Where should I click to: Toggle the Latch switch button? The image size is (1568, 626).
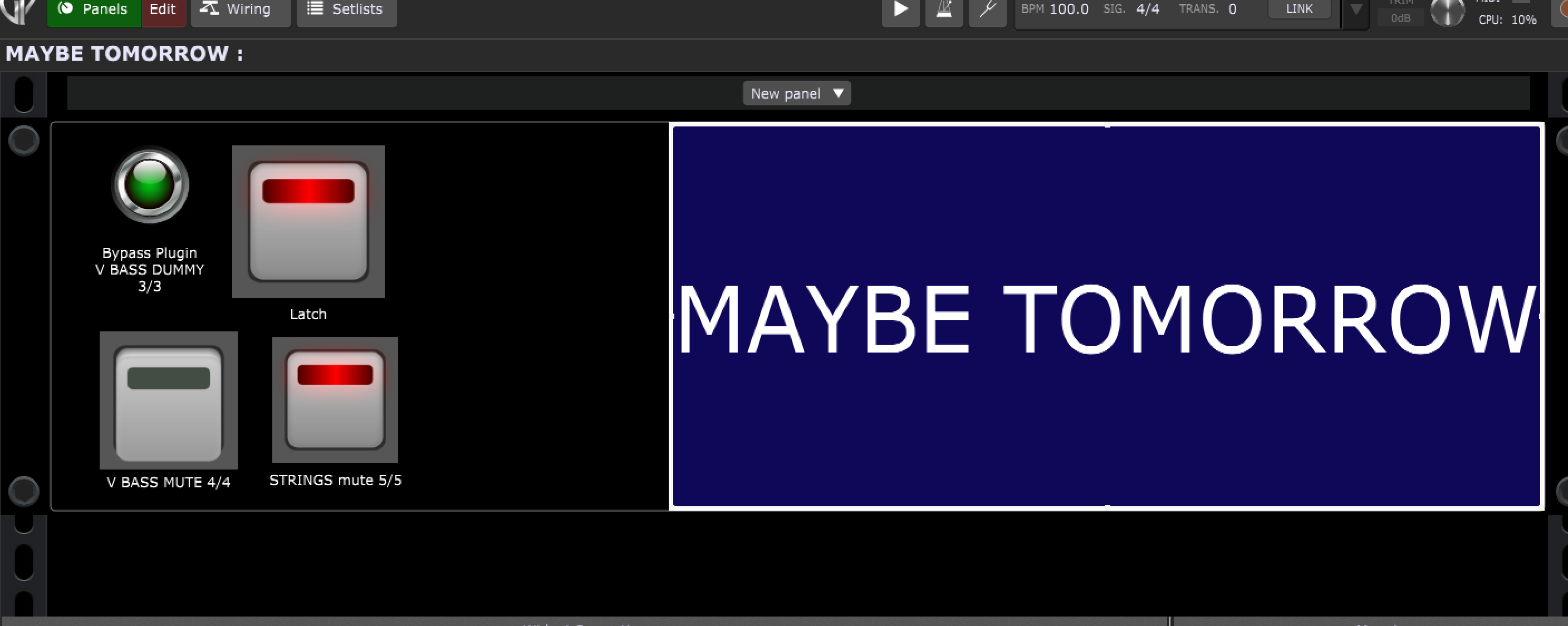coord(308,222)
